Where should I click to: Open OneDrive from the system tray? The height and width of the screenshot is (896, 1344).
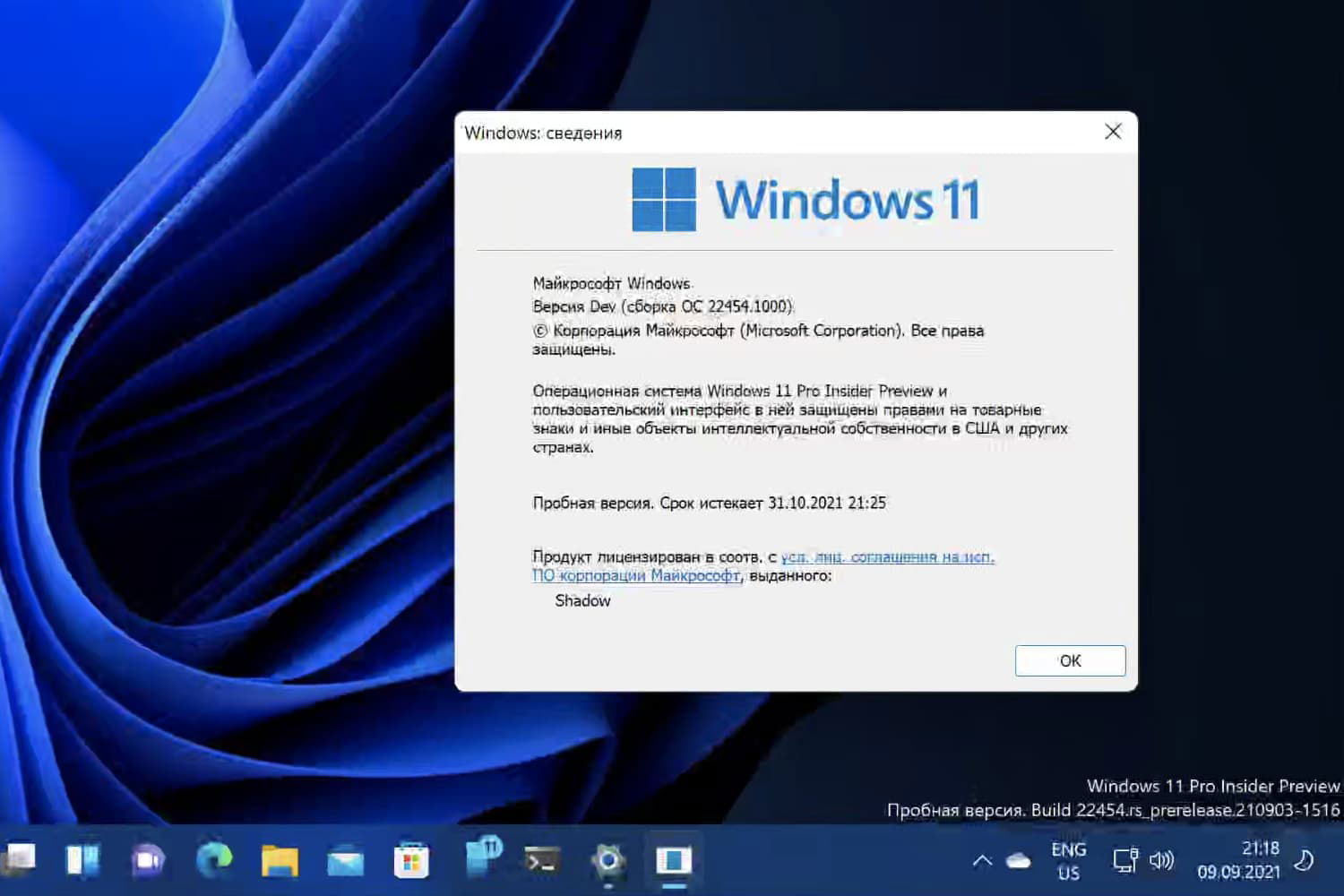(1018, 860)
